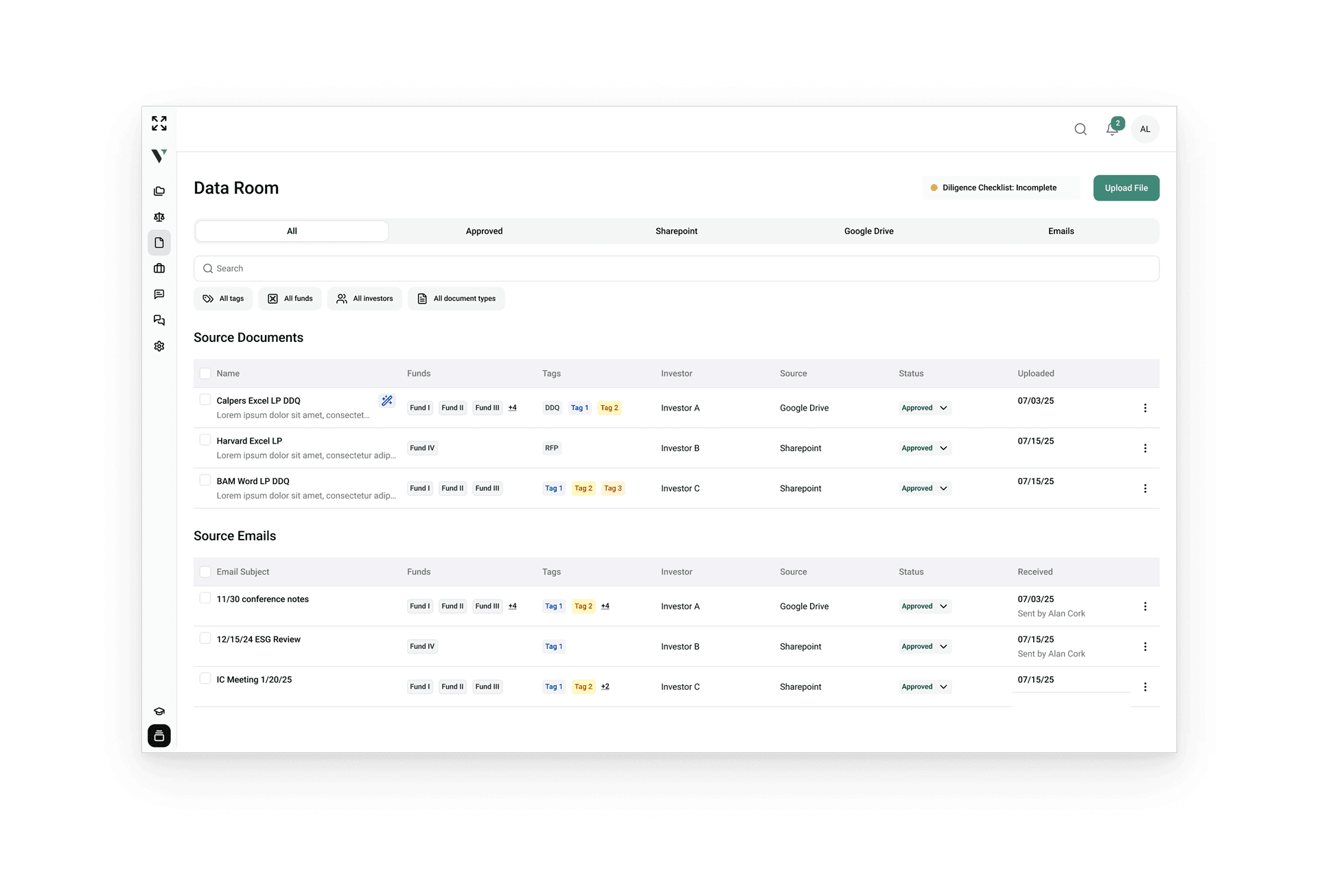Switch to the Emails tab

click(1061, 231)
